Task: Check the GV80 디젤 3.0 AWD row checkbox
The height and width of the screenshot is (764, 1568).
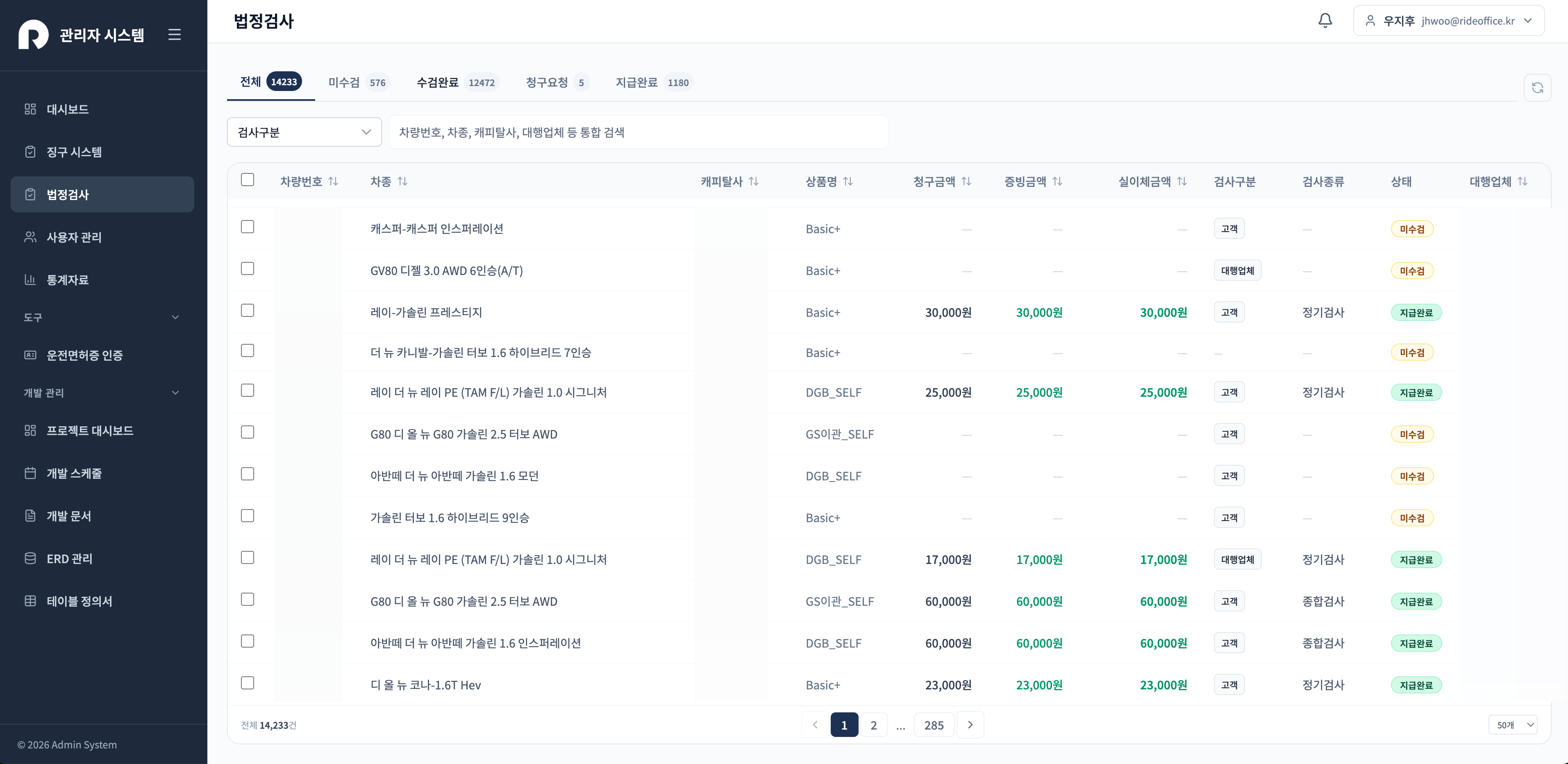Action: pyautogui.click(x=247, y=268)
